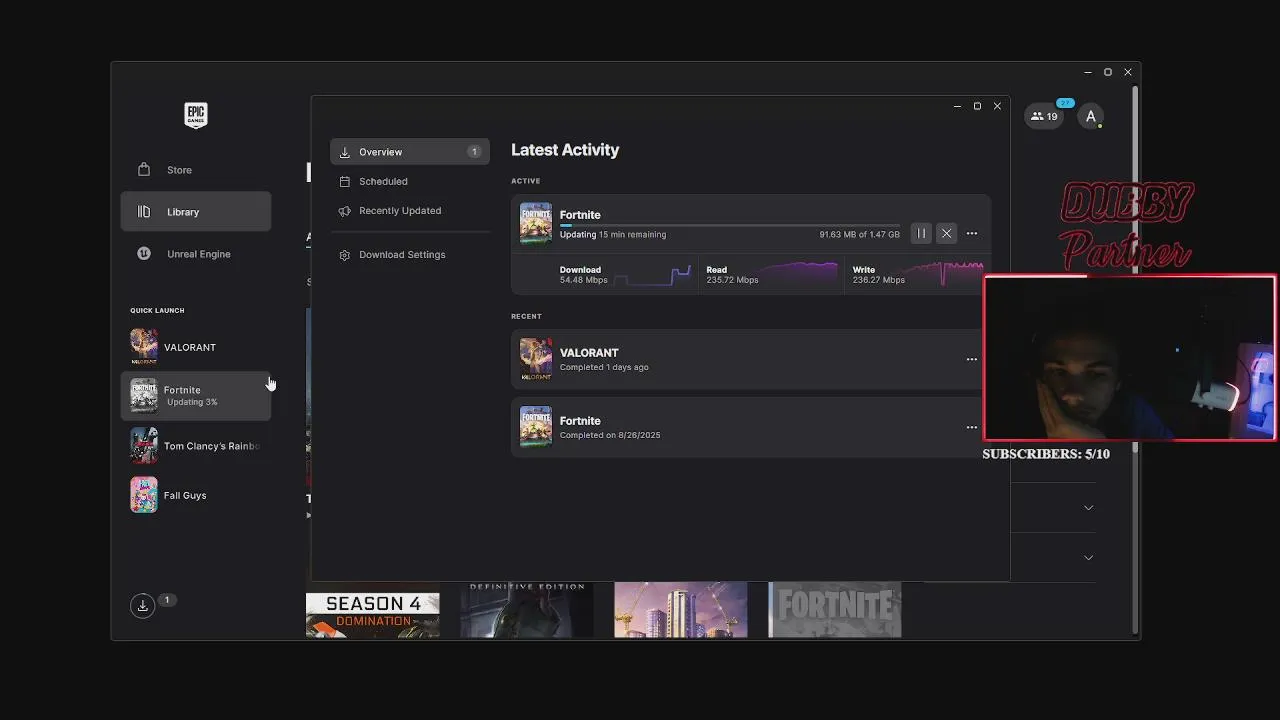Open the Store page
The image size is (1280, 720).
pos(196,170)
